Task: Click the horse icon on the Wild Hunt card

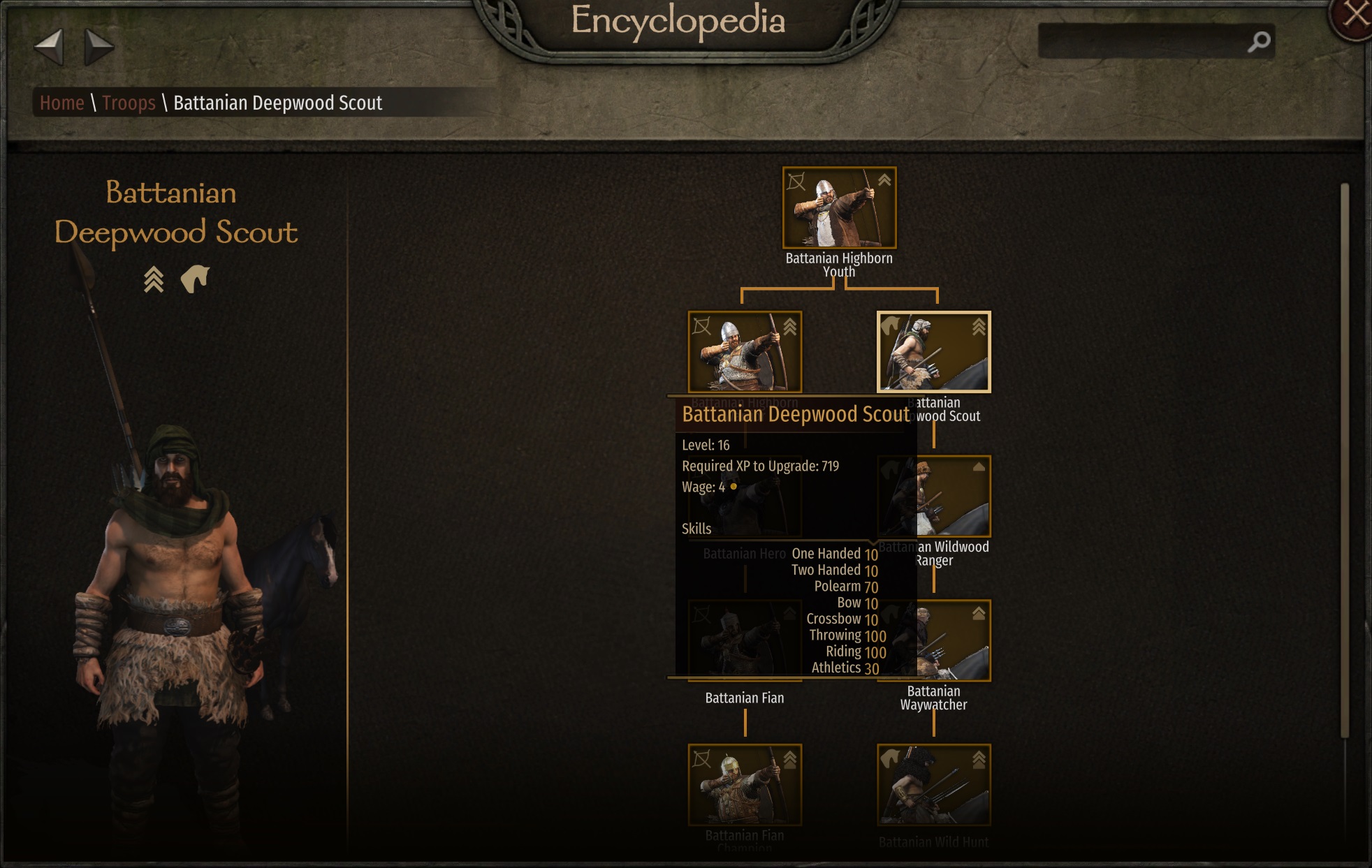Action: (890, 758)
